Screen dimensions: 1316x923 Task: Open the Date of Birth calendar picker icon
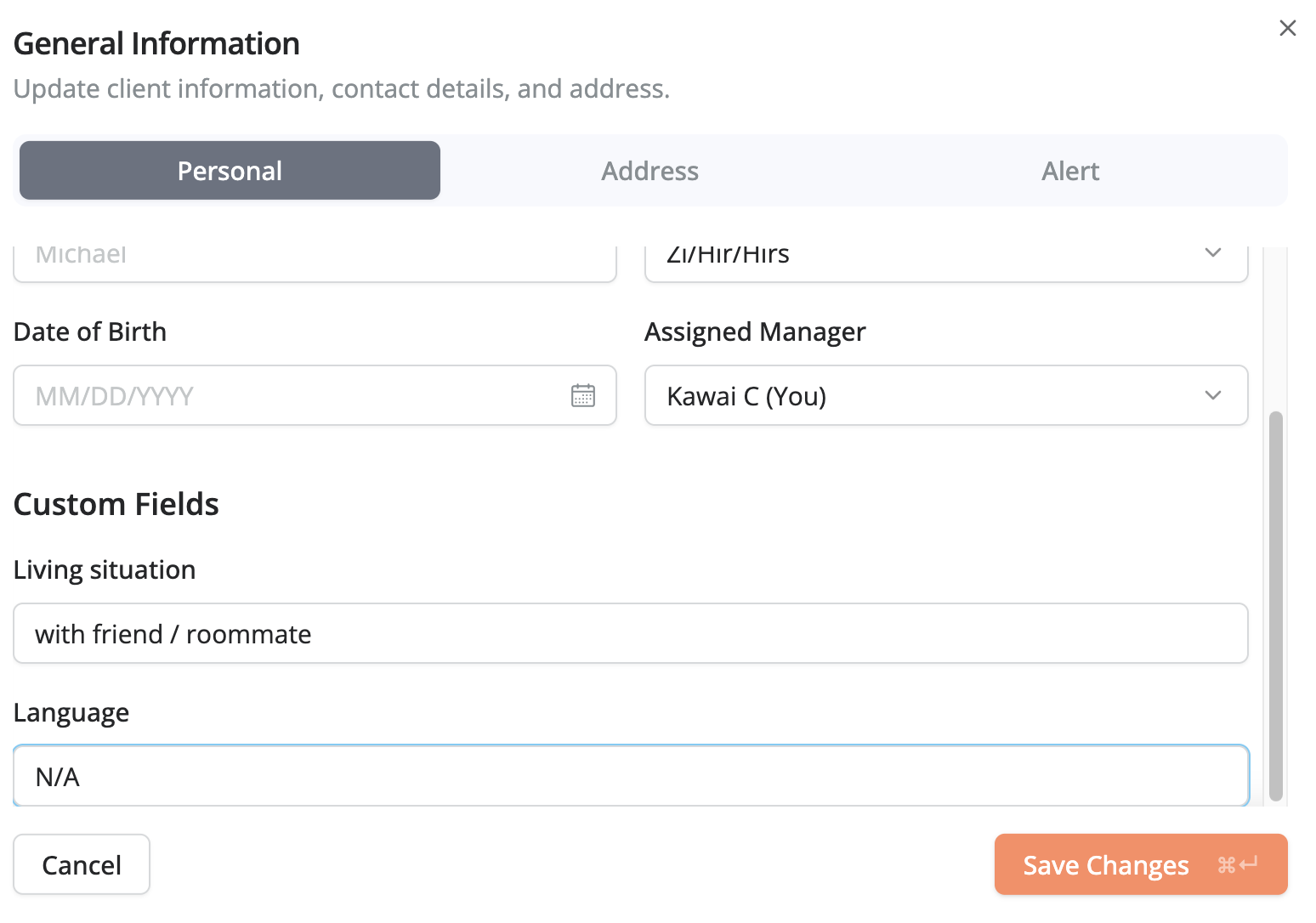583,395
